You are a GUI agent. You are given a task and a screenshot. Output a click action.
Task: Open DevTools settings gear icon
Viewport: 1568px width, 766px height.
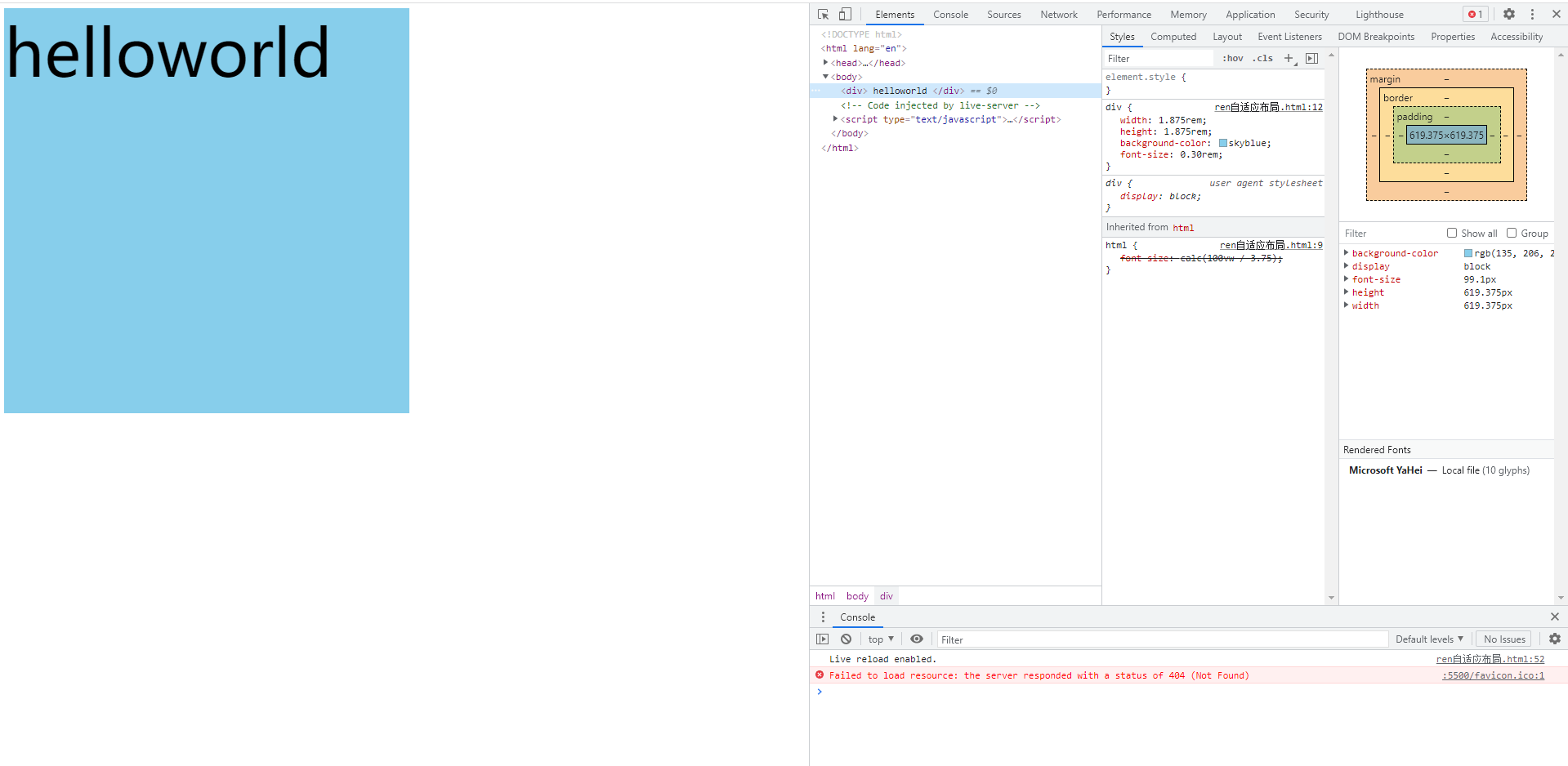pyautogui.click(x=1509, y=14)
